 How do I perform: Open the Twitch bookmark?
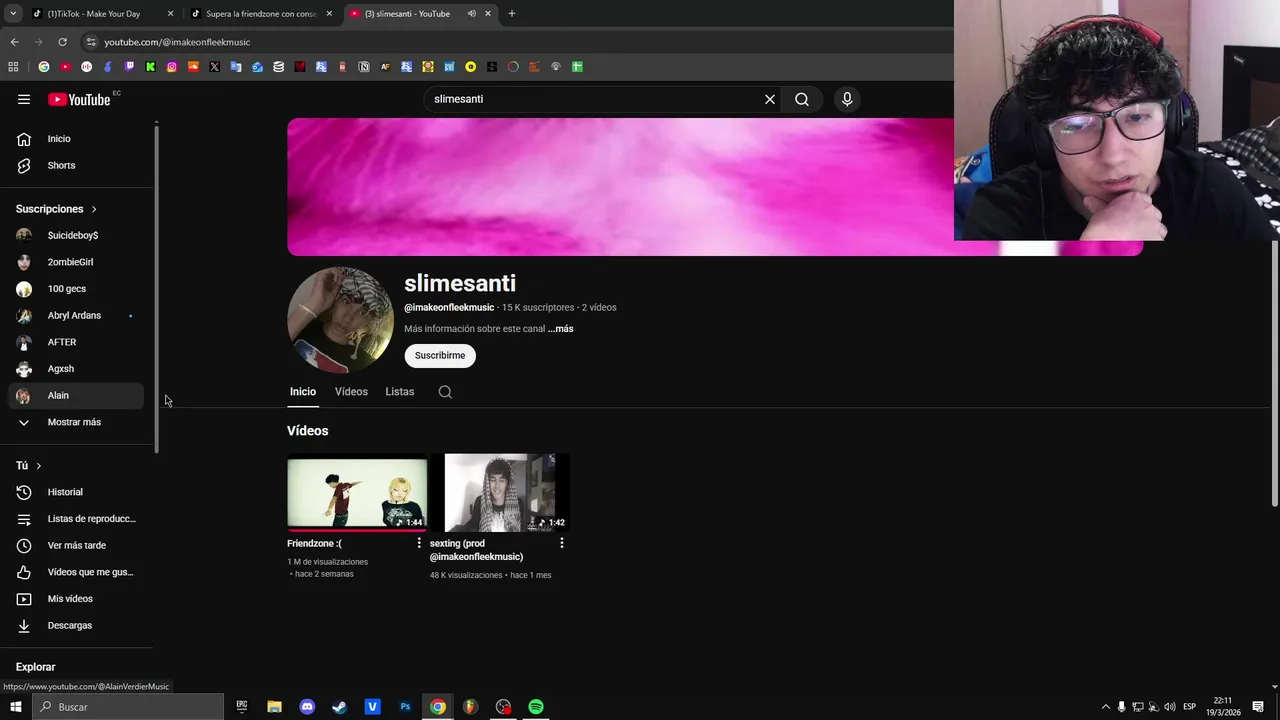click(129, 67)
